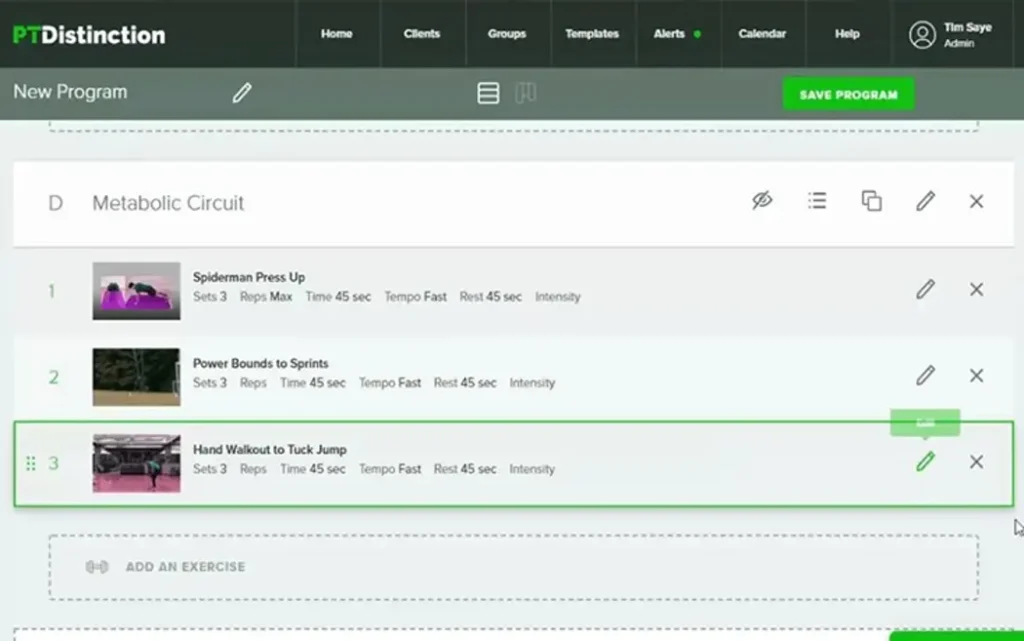Open the Clients menu item

tap(421, 34)
